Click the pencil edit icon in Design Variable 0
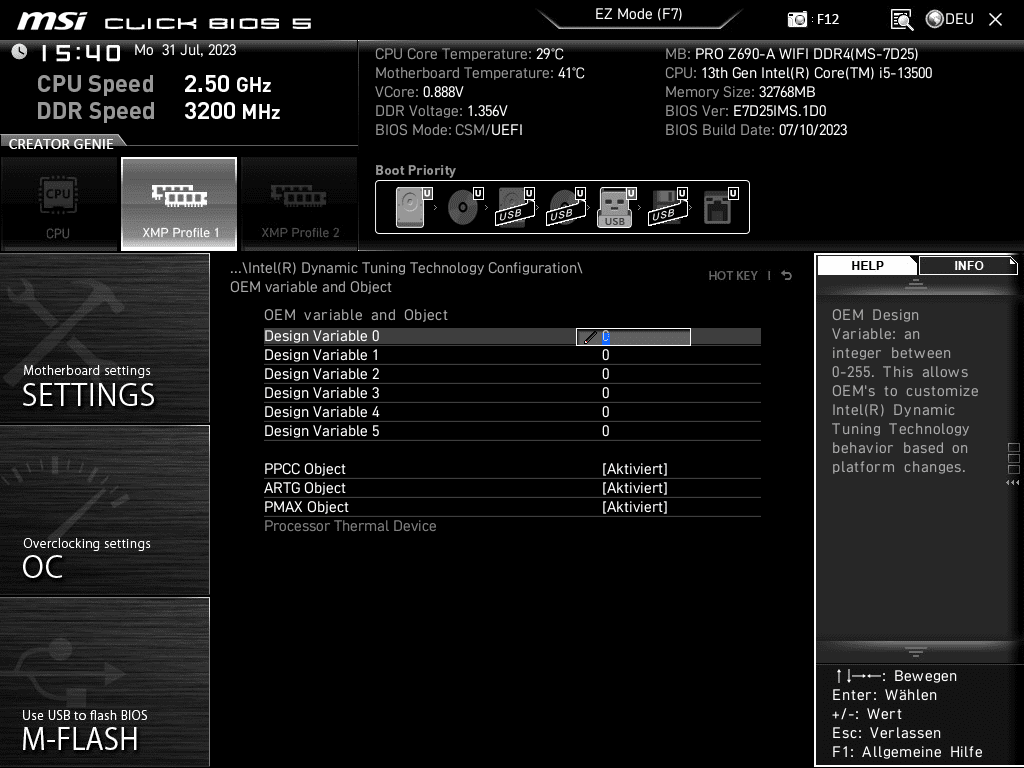 pyautogui.click(x=590, y=337)
